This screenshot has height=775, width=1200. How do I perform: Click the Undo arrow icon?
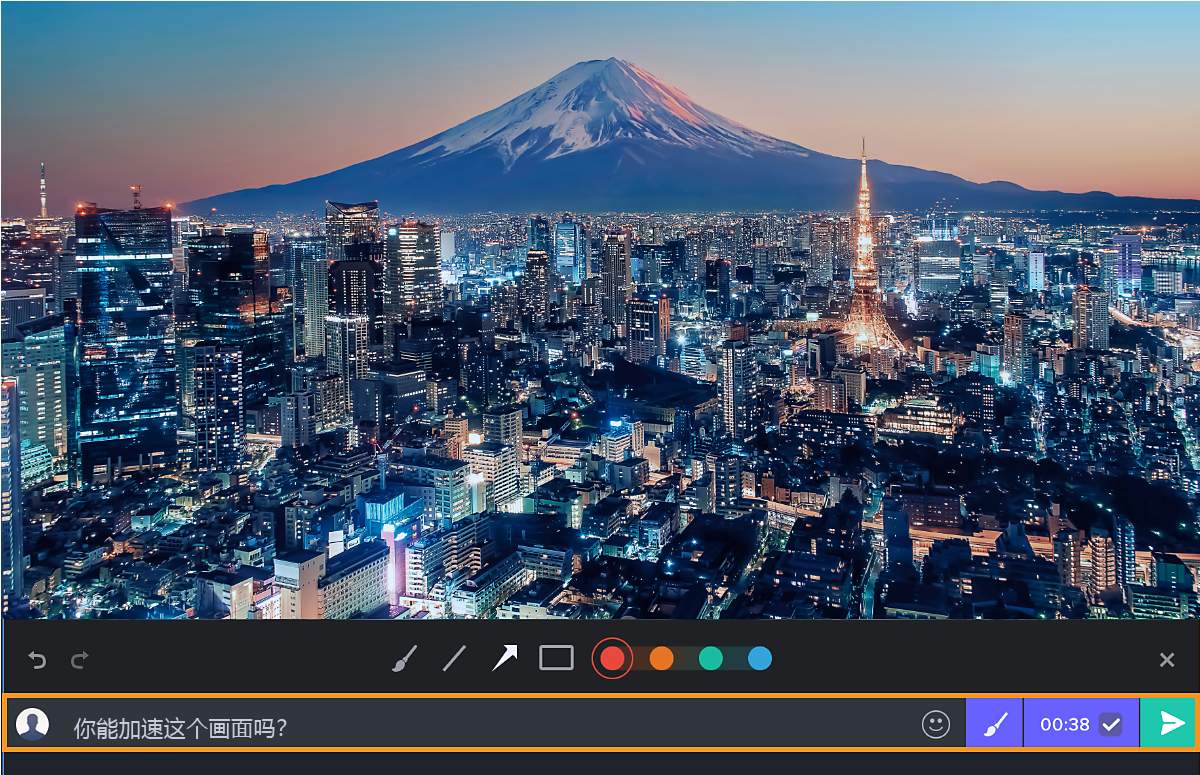(x=37, y=660)
